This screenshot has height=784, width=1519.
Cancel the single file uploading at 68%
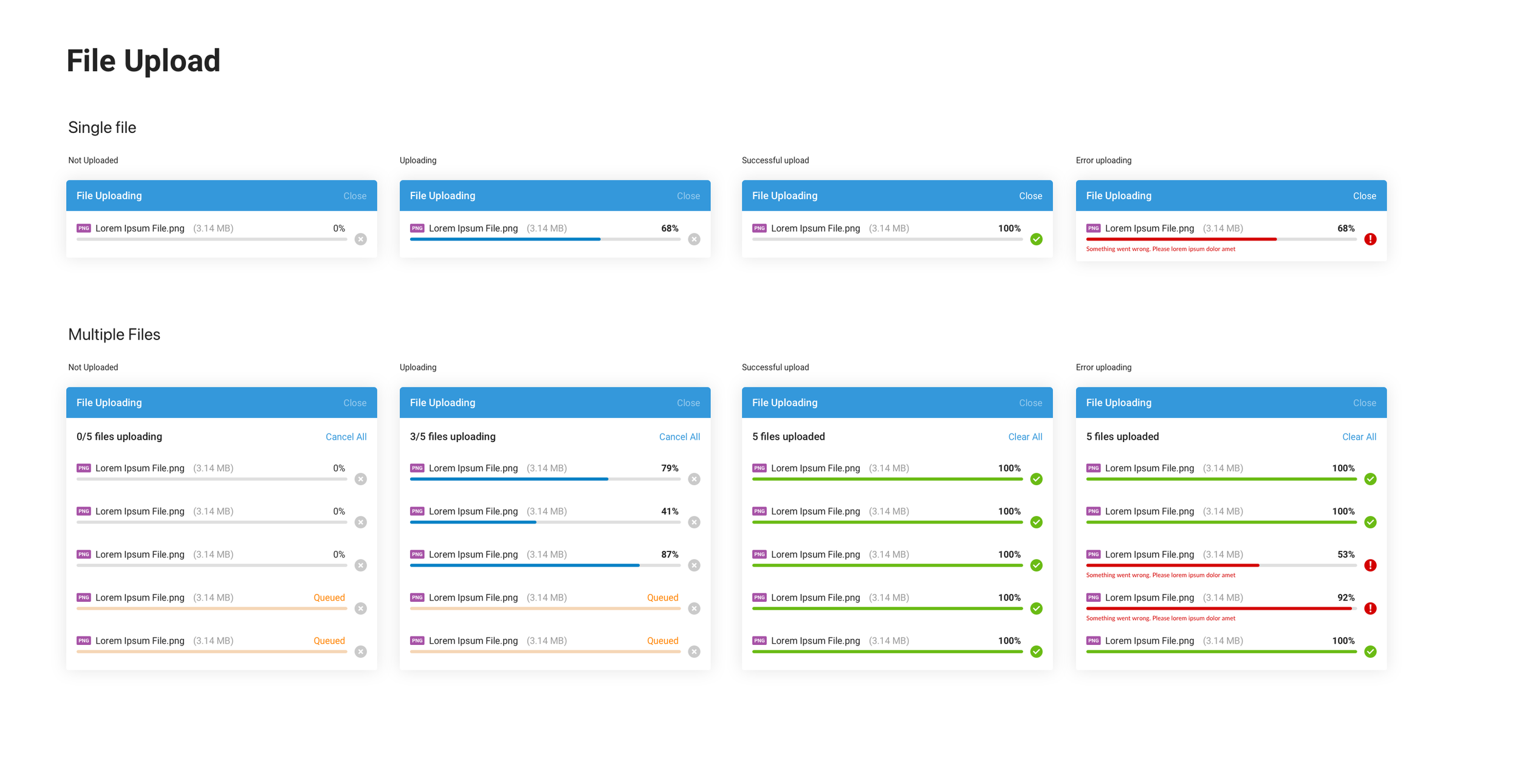(694, 239)
